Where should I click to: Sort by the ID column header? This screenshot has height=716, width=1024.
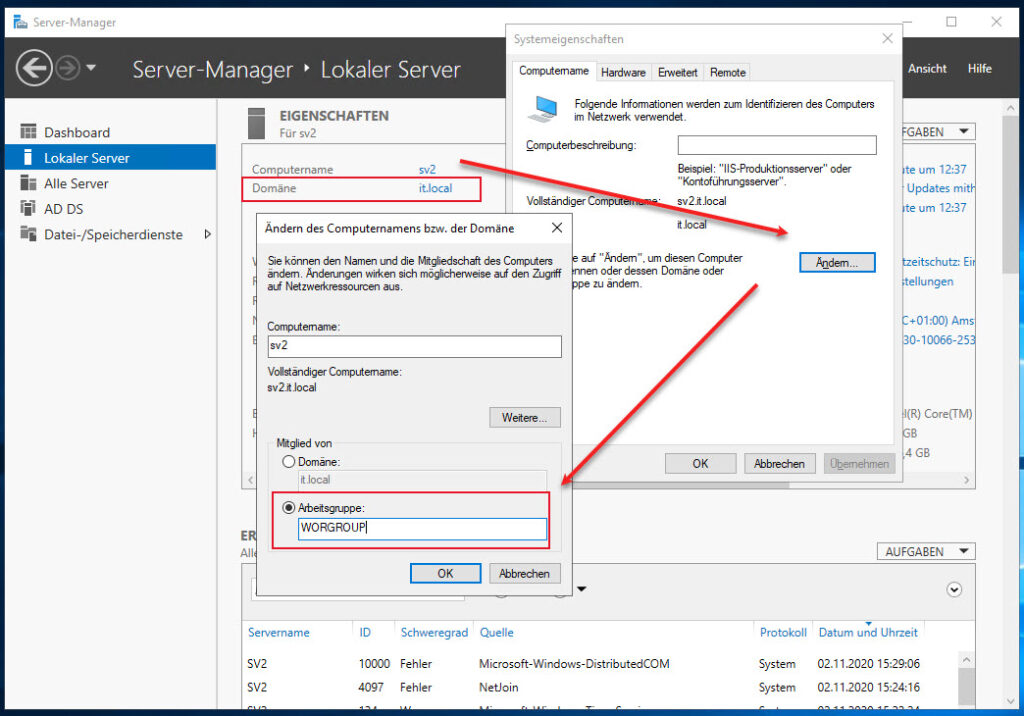365,632
